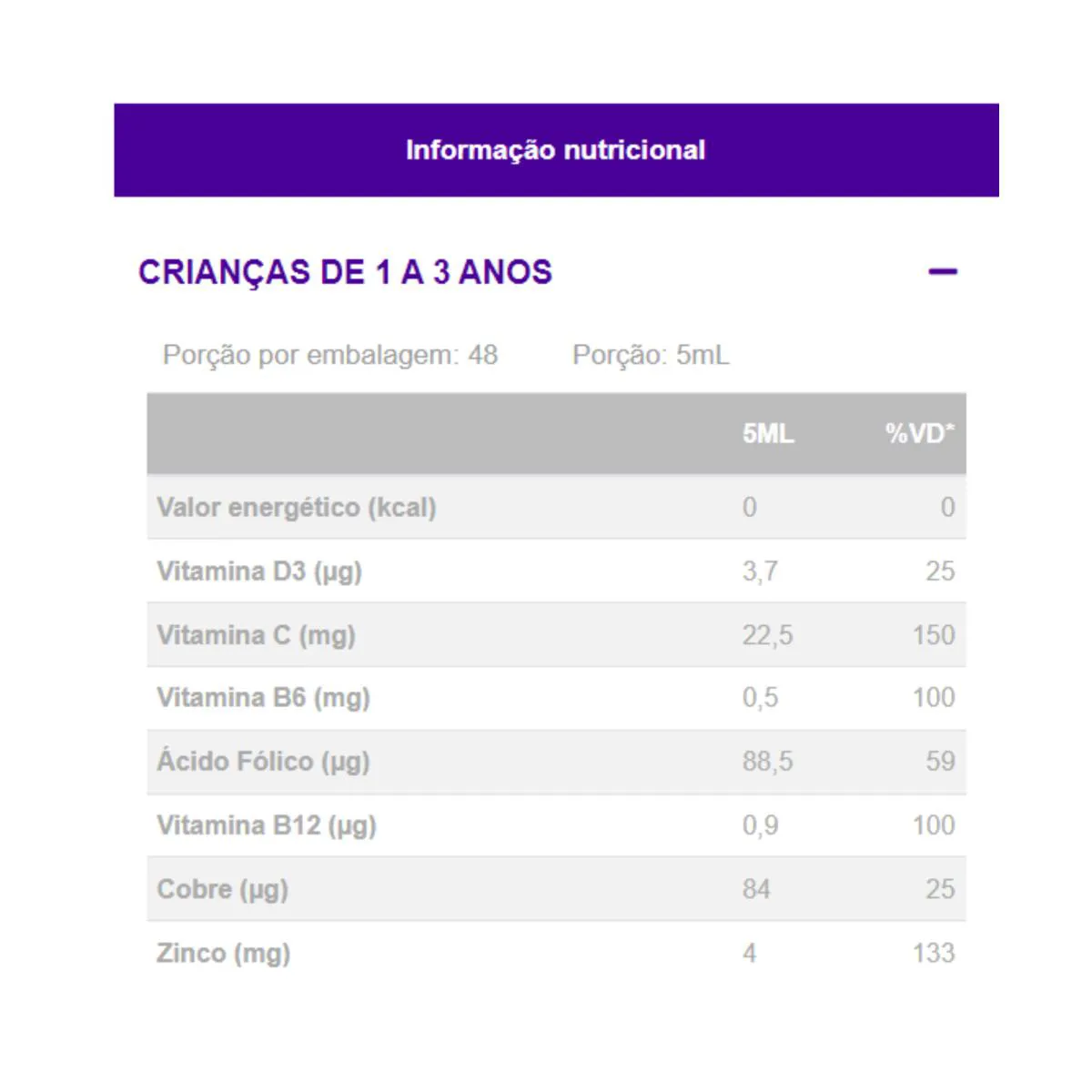Select the Valor energético (kcal) row
Image resolution: width=1092 pixels, height=1092 pixels.
[x=556, y=507]
